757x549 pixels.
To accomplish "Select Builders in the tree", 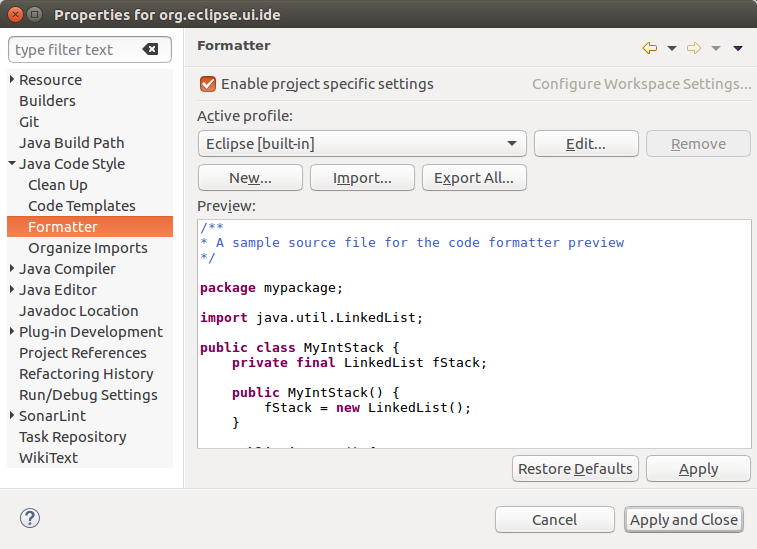I will [x=47, y=101].
